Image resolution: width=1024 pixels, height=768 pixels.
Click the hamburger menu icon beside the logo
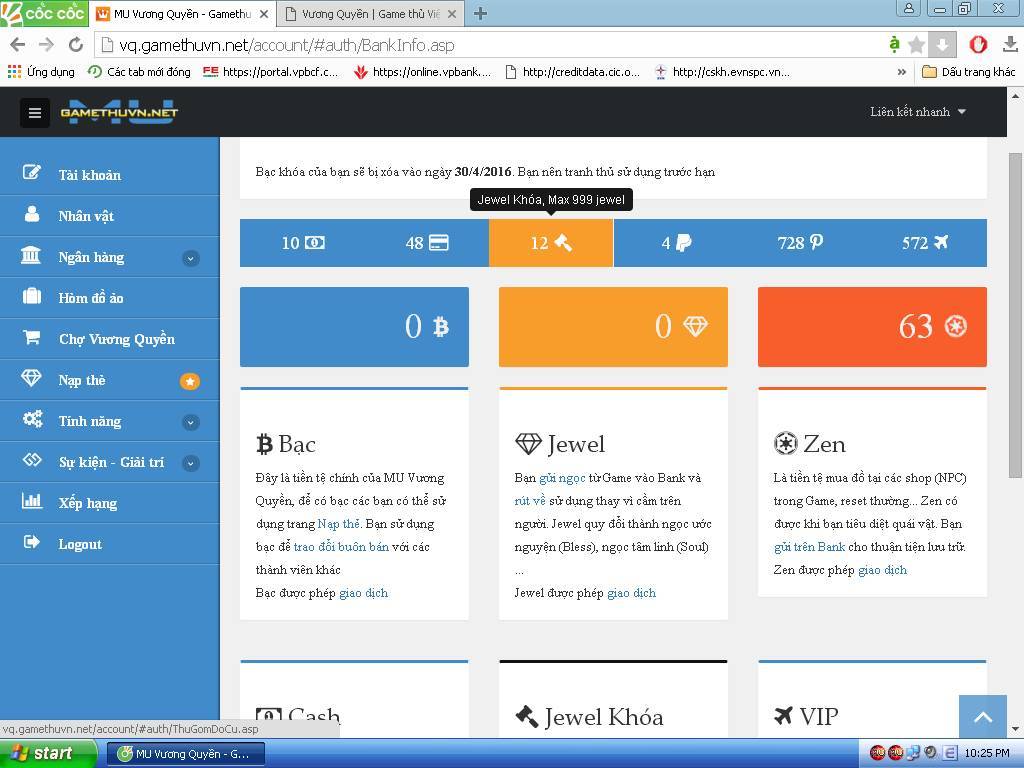click(x=35, y=112)
